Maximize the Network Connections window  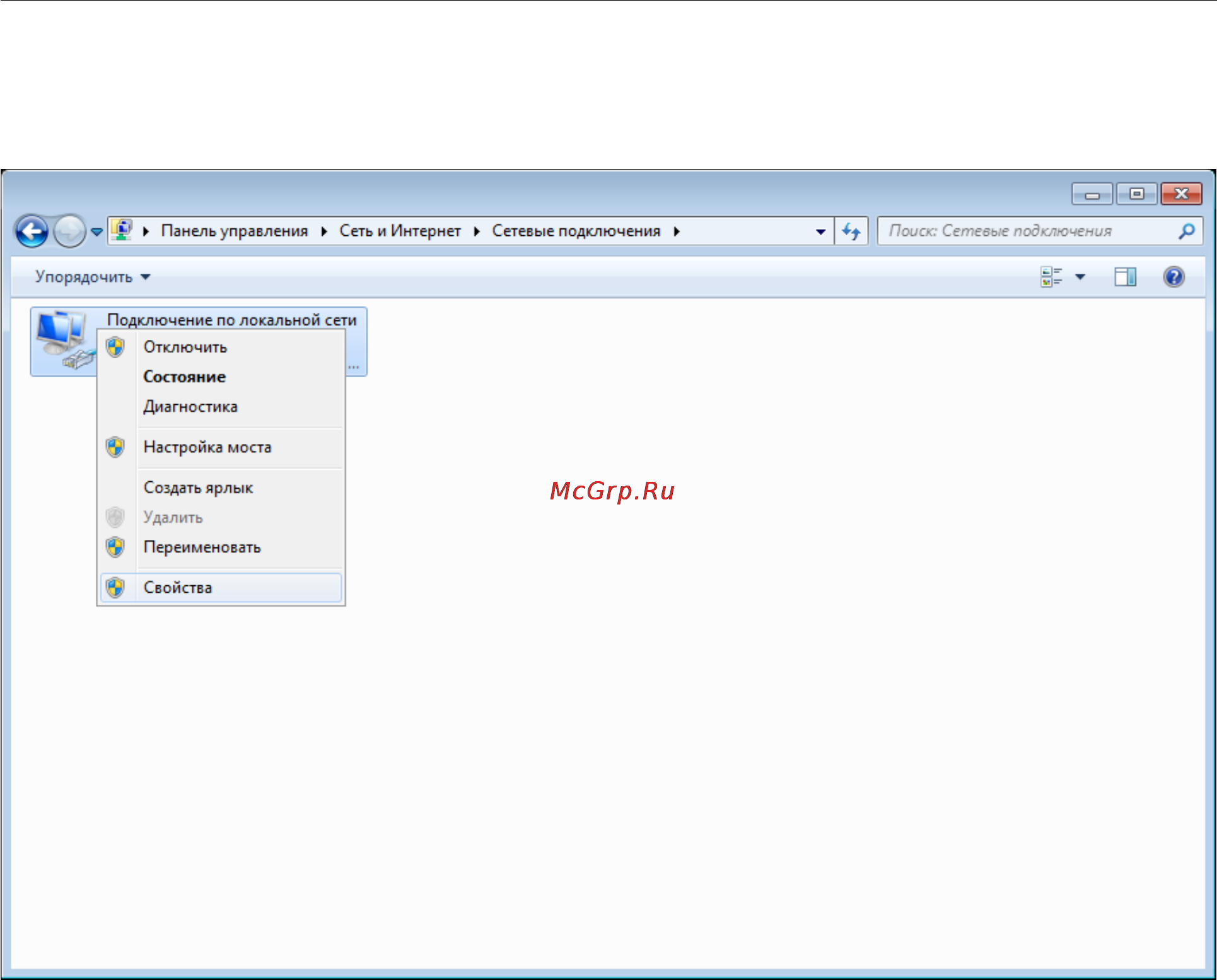1136,194
